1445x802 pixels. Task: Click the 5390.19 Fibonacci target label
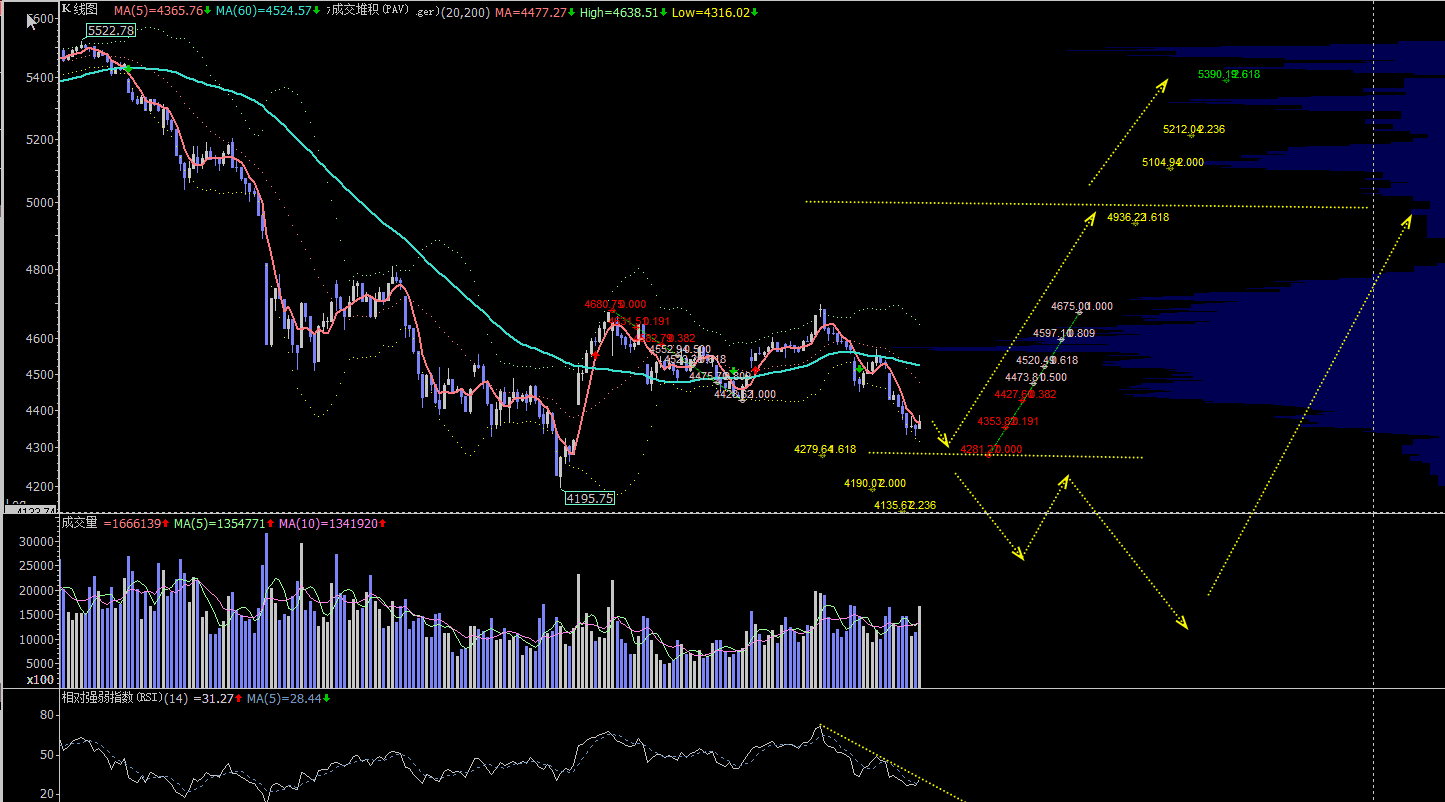[1228, 75]
